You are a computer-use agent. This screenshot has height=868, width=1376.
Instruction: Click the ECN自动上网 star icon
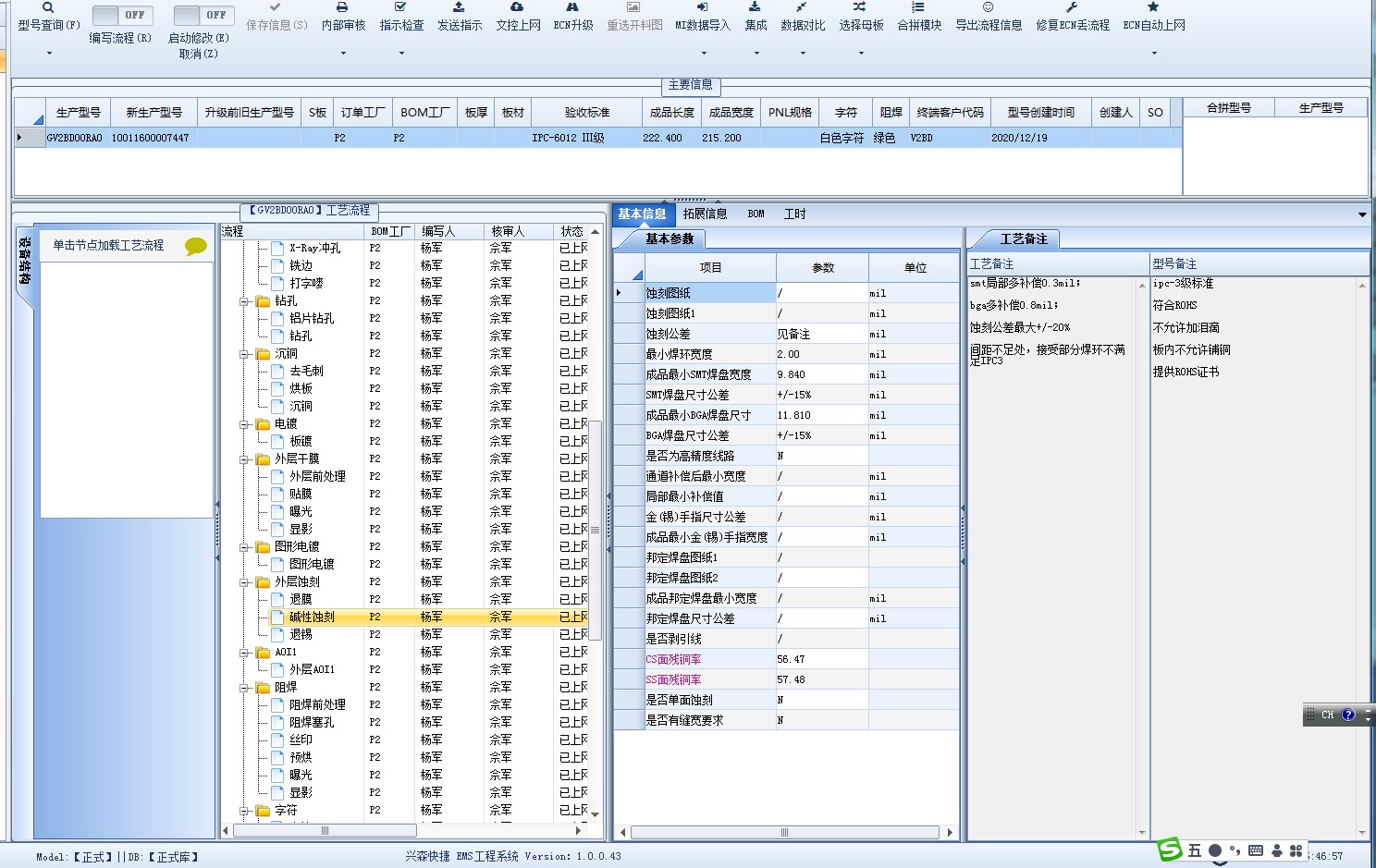pyautogui.click(x=1153, y=6)
